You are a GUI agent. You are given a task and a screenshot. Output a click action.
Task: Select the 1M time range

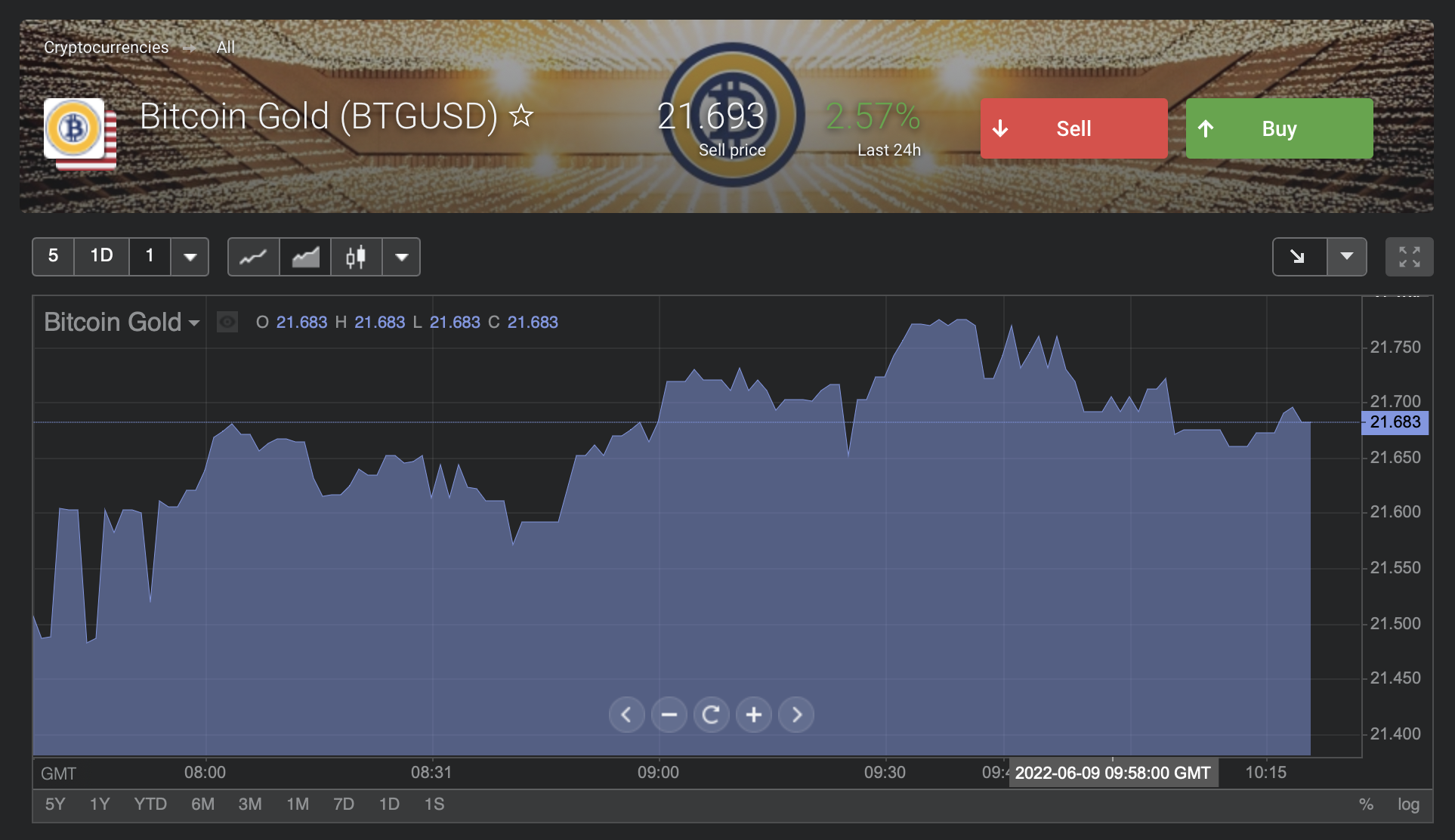298,804
